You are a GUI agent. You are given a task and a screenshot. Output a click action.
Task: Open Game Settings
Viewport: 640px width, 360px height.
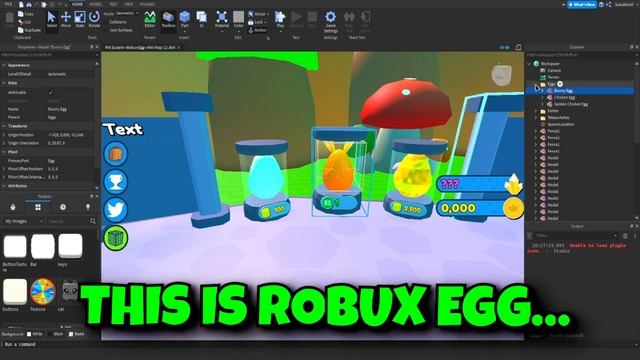pyautogui.click(x=331, y=22)
